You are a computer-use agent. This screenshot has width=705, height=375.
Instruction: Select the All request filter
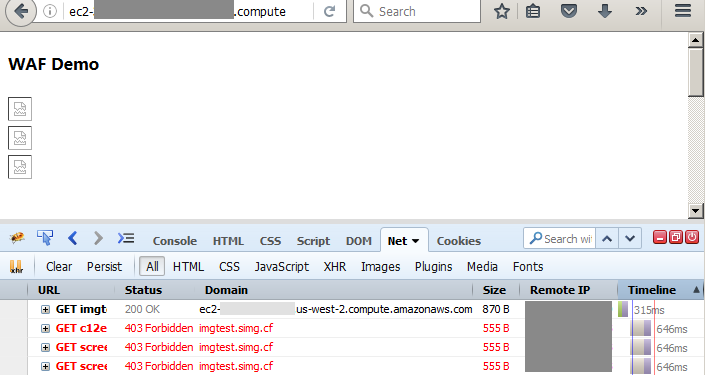[x=152, y=267]
